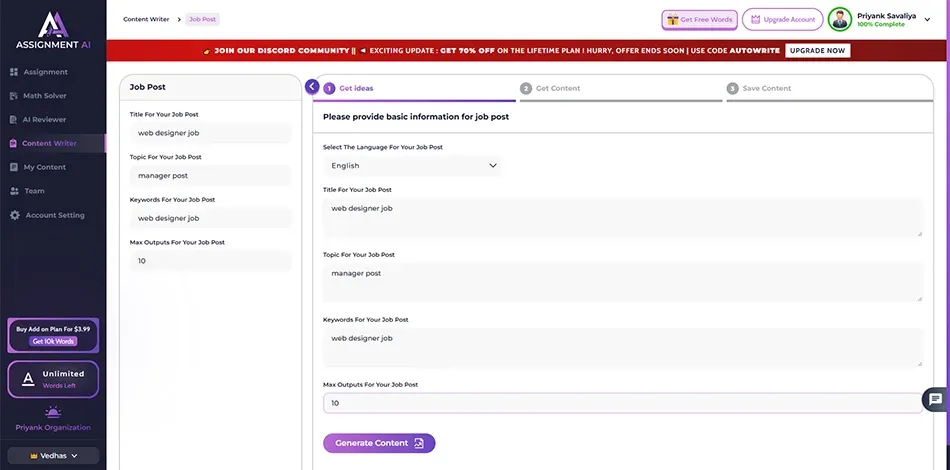The width and height of the screenshot is (950, 470).
Task: Click the Get Free Words button
Action: tap(699, 20)
